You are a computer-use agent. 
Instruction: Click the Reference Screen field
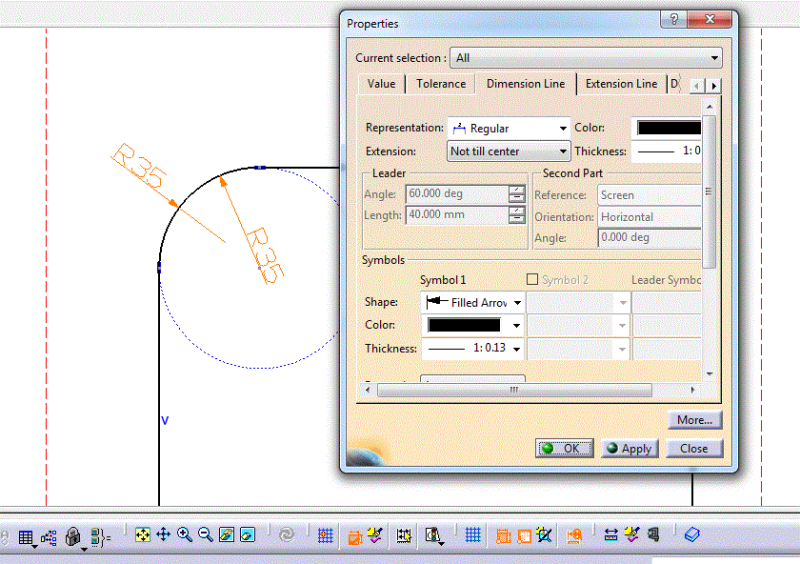click(649, 195)
